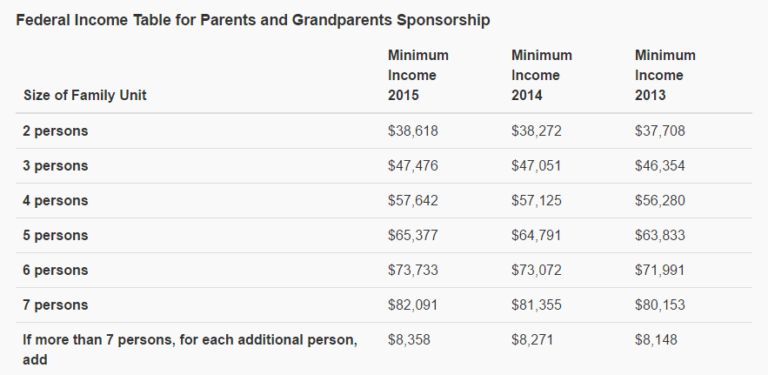
Task: Click the $38,618 value for 2015
Action: pos(413,131)
